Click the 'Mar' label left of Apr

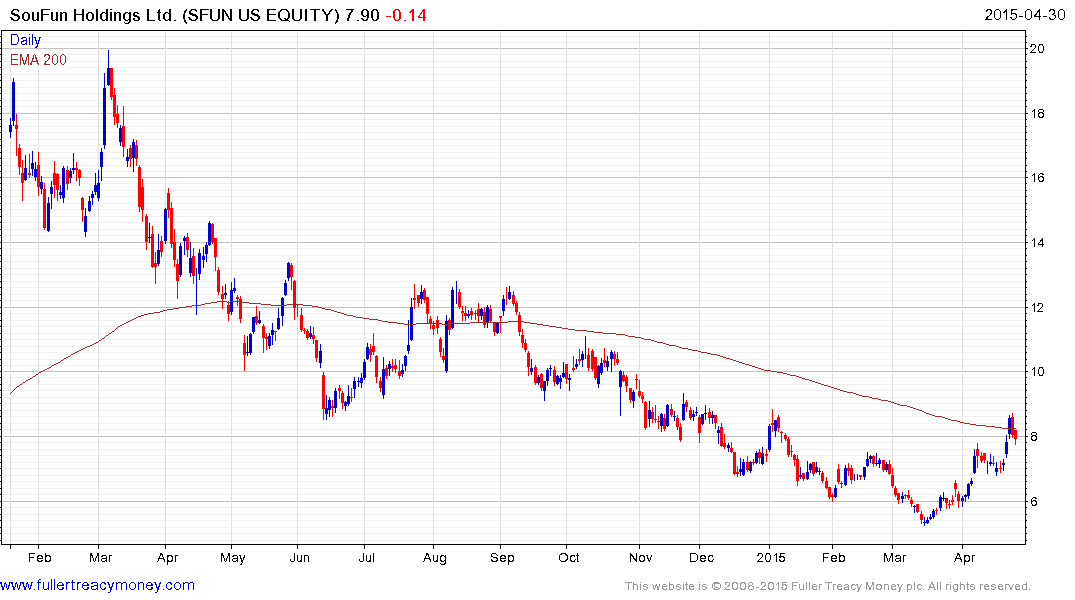[x=101, y=557]
